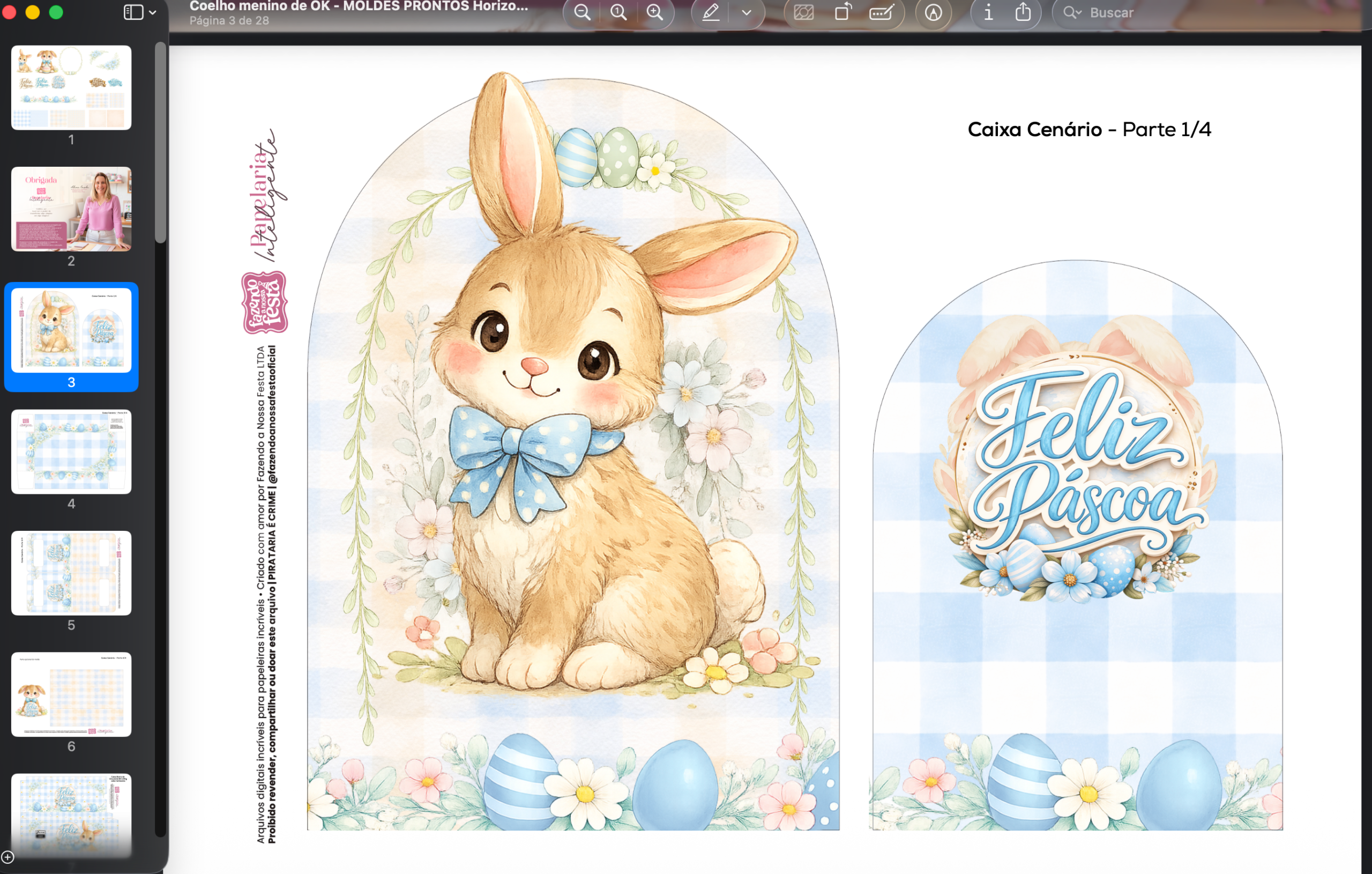Click the sidebar vertical scrollbar
The image size is (1372, 874).
coord(161,143)
